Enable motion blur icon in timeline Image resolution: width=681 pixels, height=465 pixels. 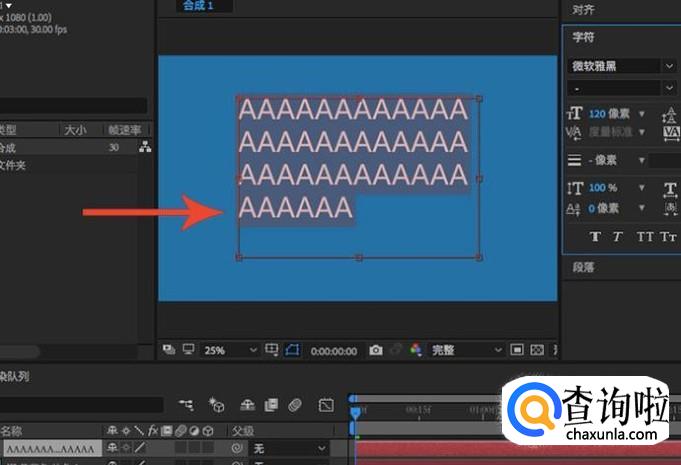pyautogui.click(x=295, y=405)
